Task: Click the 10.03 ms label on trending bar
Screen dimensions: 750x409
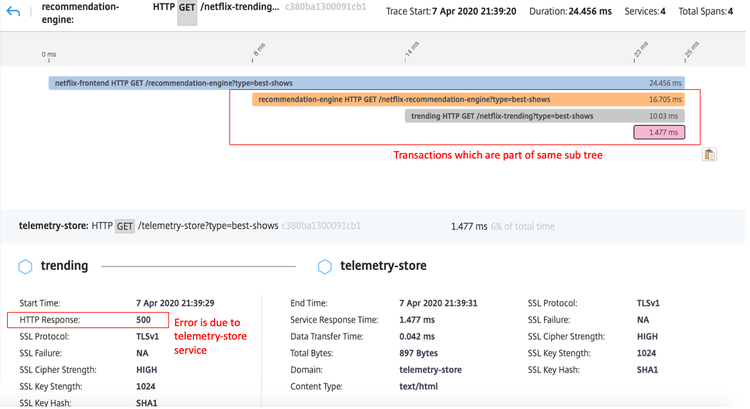Action: point(663,116)
